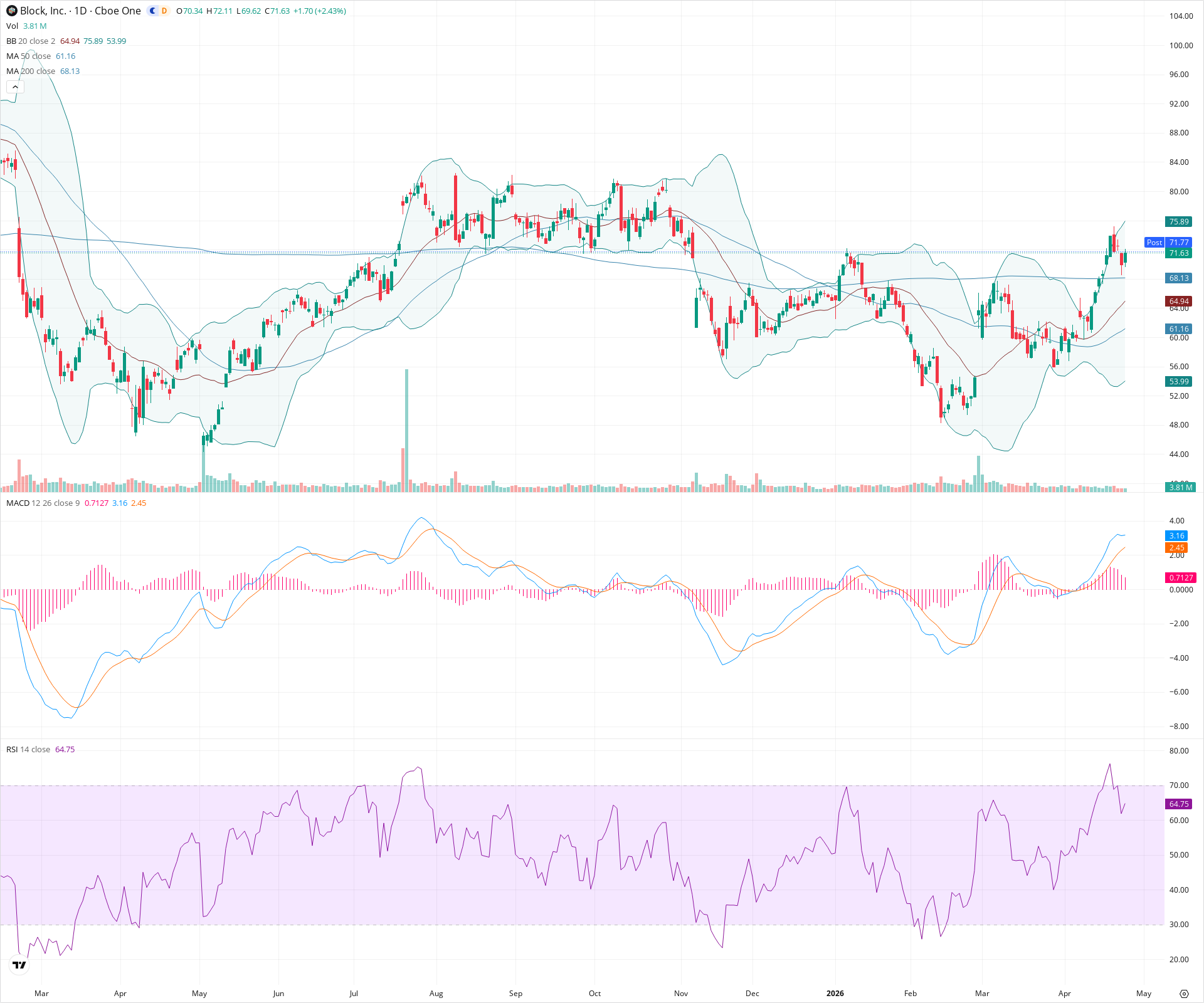This screenshot has height=1003, width=1204.
Task: Click the orange D delayed data badge
Action: click(x=162, y=11)
